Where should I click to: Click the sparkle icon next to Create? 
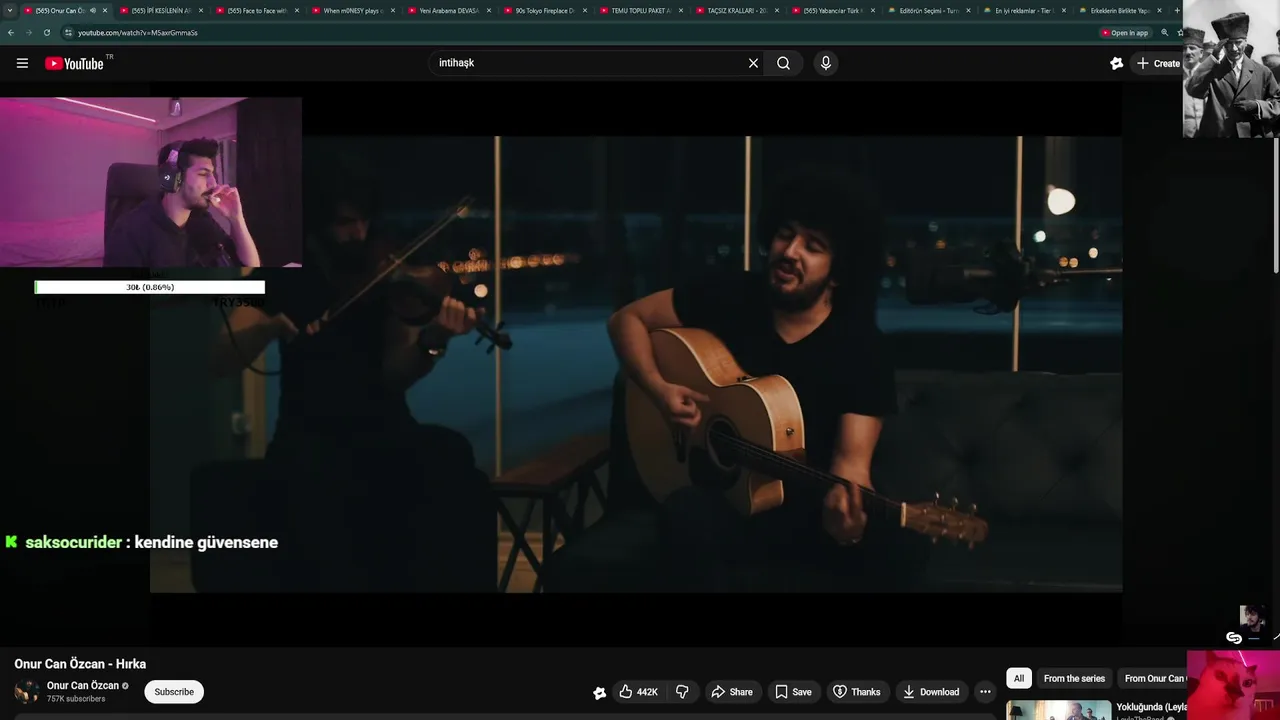1116,63
